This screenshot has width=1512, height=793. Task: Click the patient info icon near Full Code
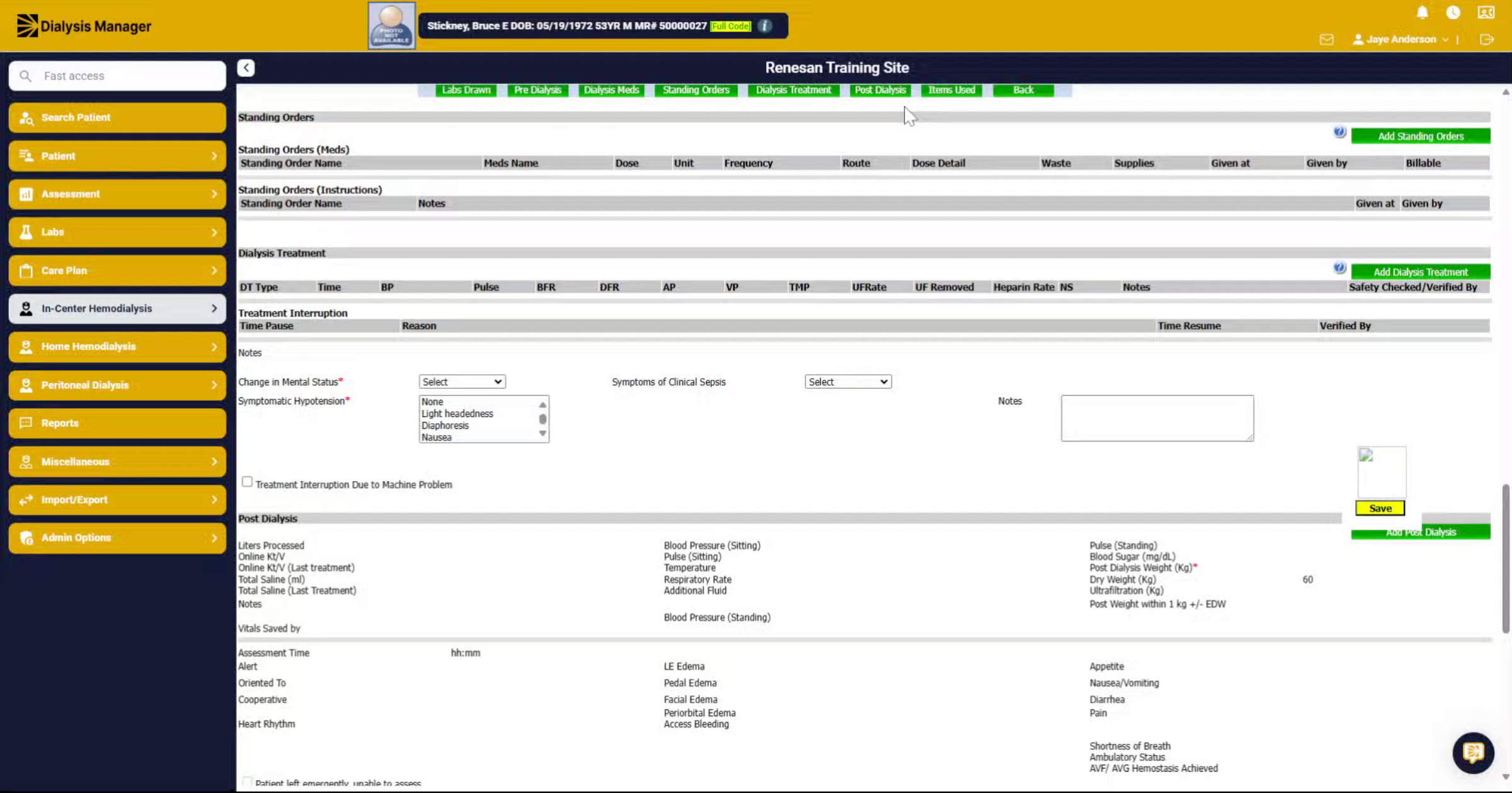click(765, 26)
